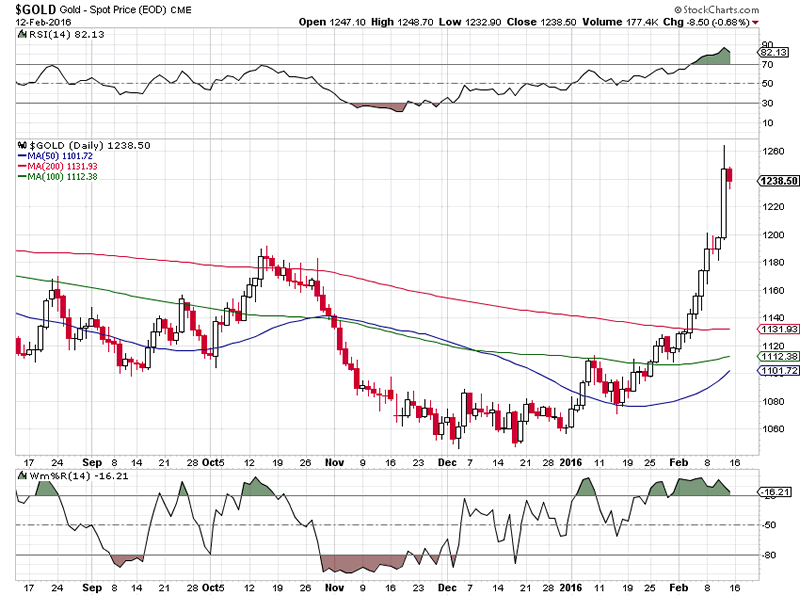Click the StockCharts.com watermark link

point(744,10)
